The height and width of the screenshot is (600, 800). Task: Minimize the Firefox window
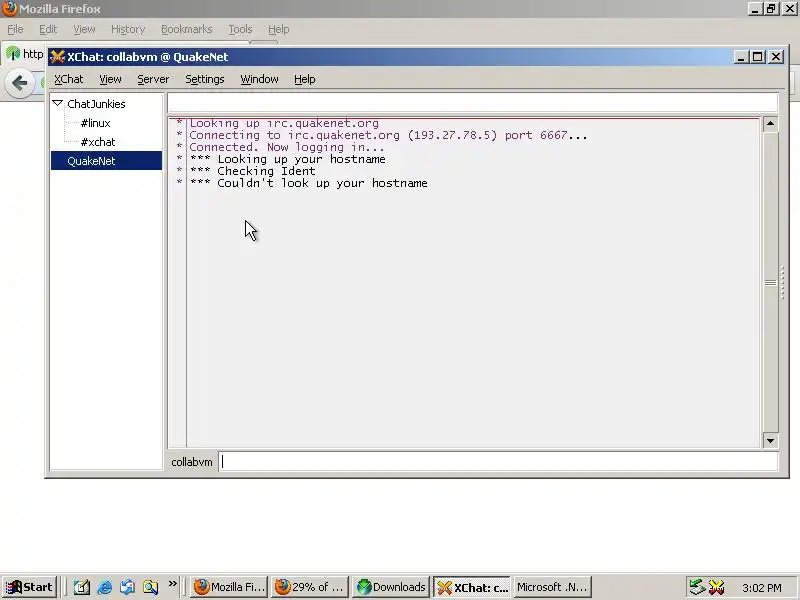click(x=755, y=9)
